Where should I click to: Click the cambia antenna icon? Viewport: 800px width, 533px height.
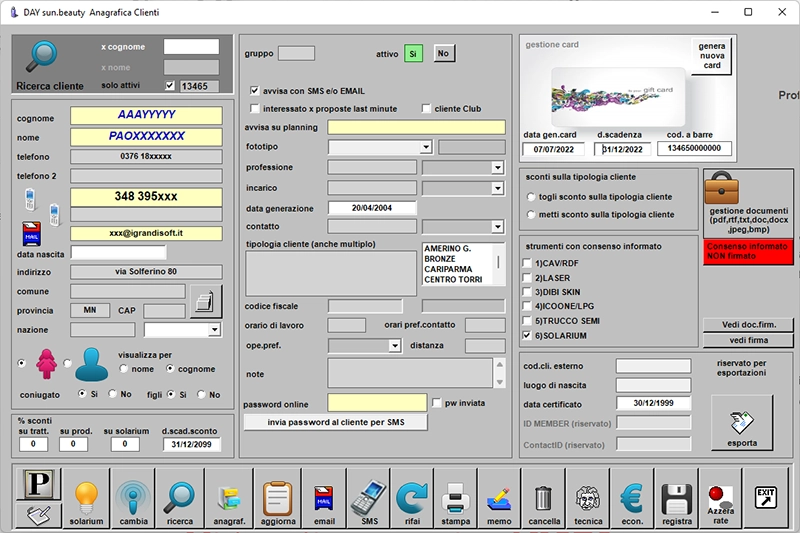click(133, 498)
